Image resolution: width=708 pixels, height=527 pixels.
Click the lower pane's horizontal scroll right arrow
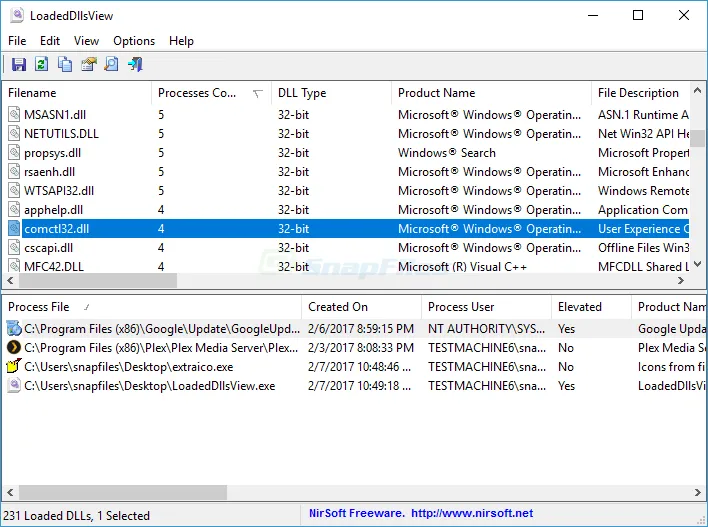[698, 492]
